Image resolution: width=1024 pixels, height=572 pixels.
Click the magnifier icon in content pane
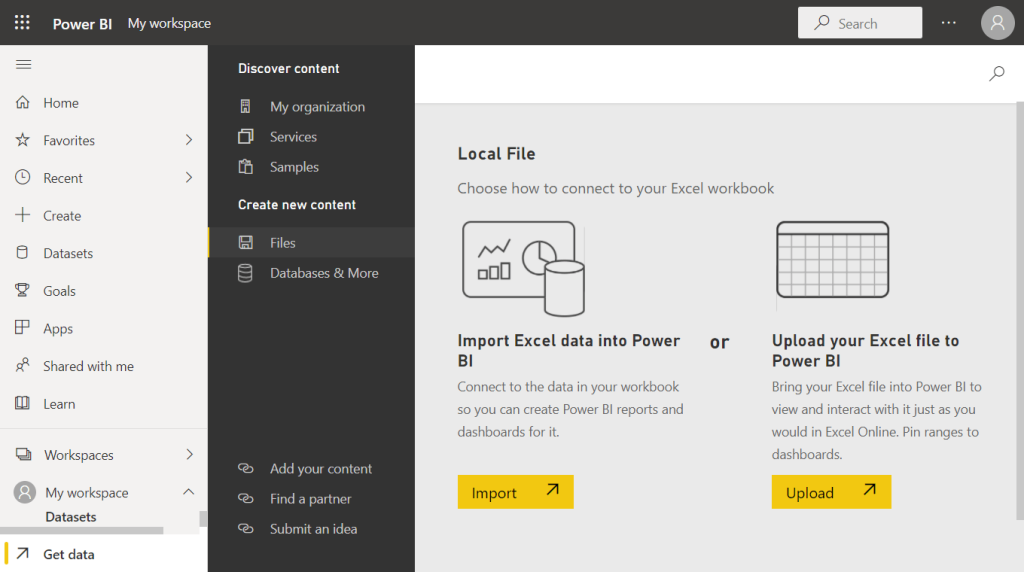click(997, 73)
